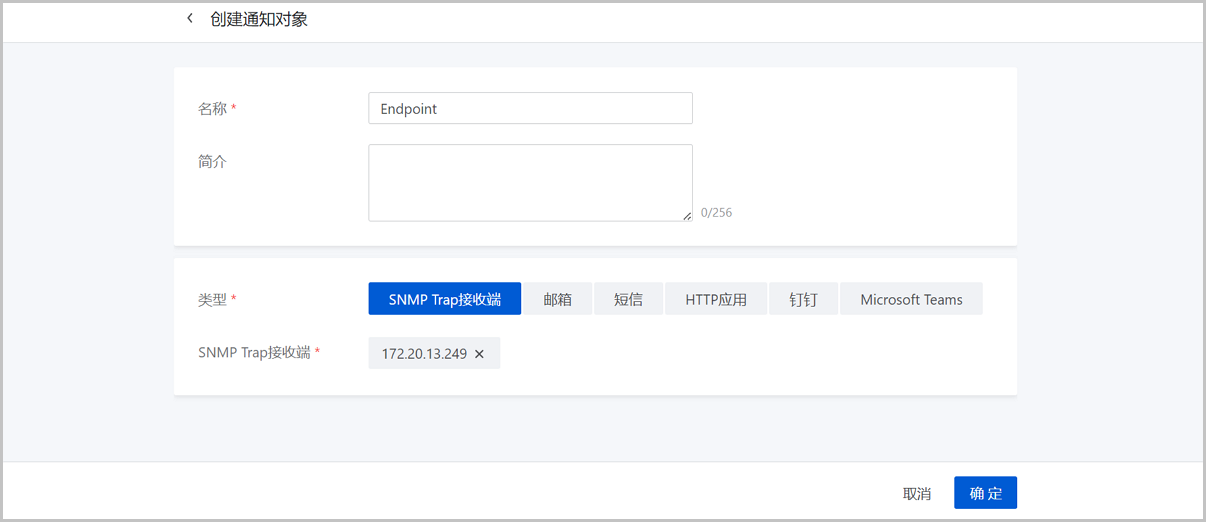Select the SNMP Trap接收端 type option
Screen dimensions: 1206x522
click(x=444, y=299)
